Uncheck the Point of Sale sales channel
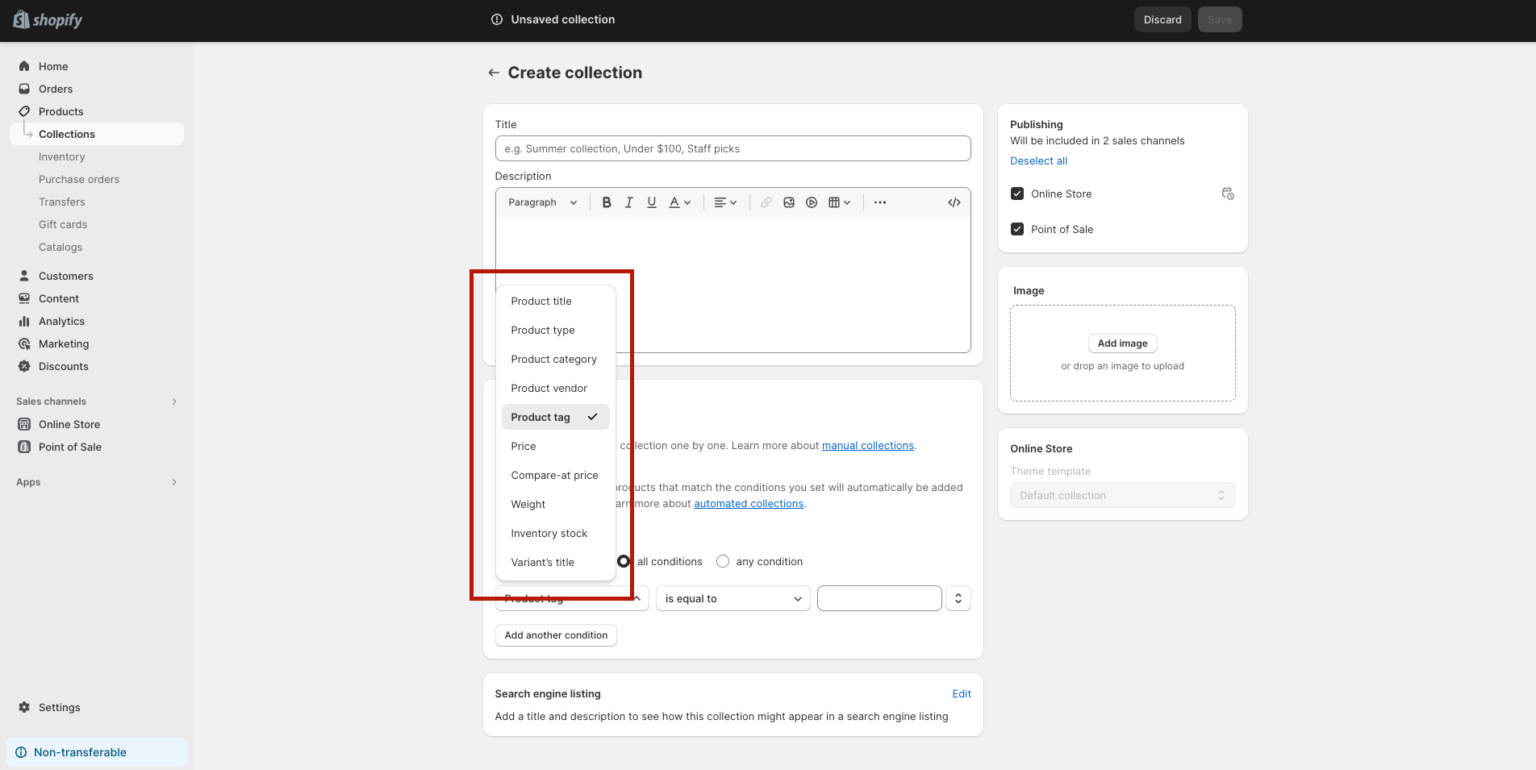The height and width of the screenshot is (770, 1536). [x=1017, y=229]
